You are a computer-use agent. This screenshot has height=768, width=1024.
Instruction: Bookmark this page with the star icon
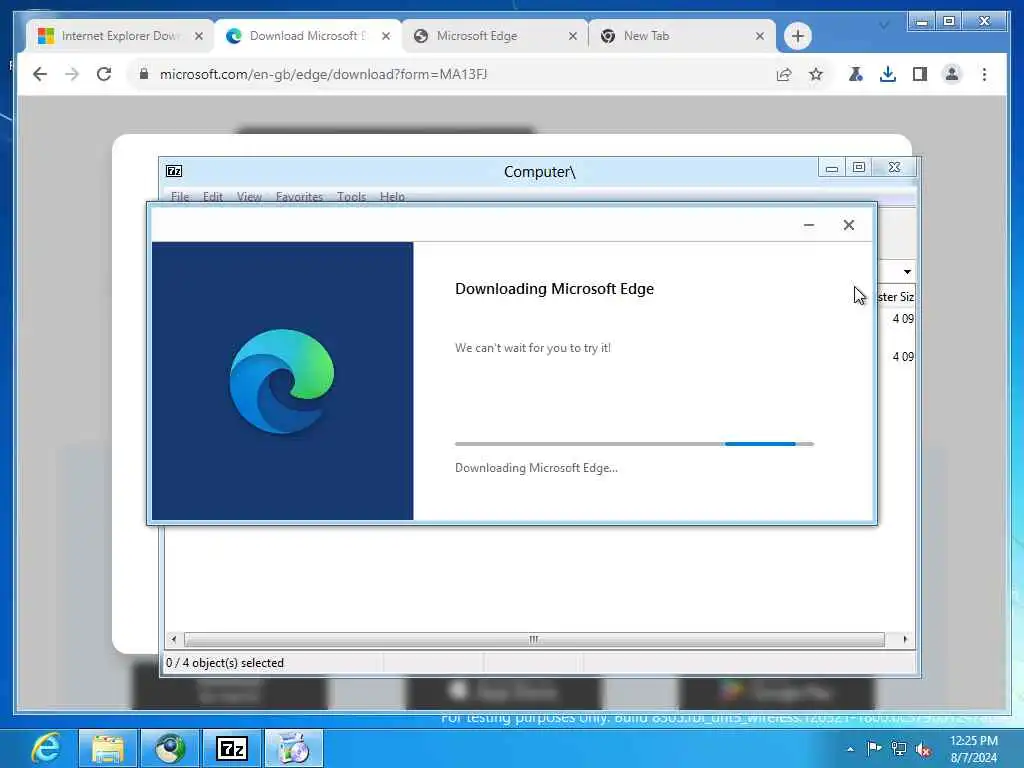point(816,74)
